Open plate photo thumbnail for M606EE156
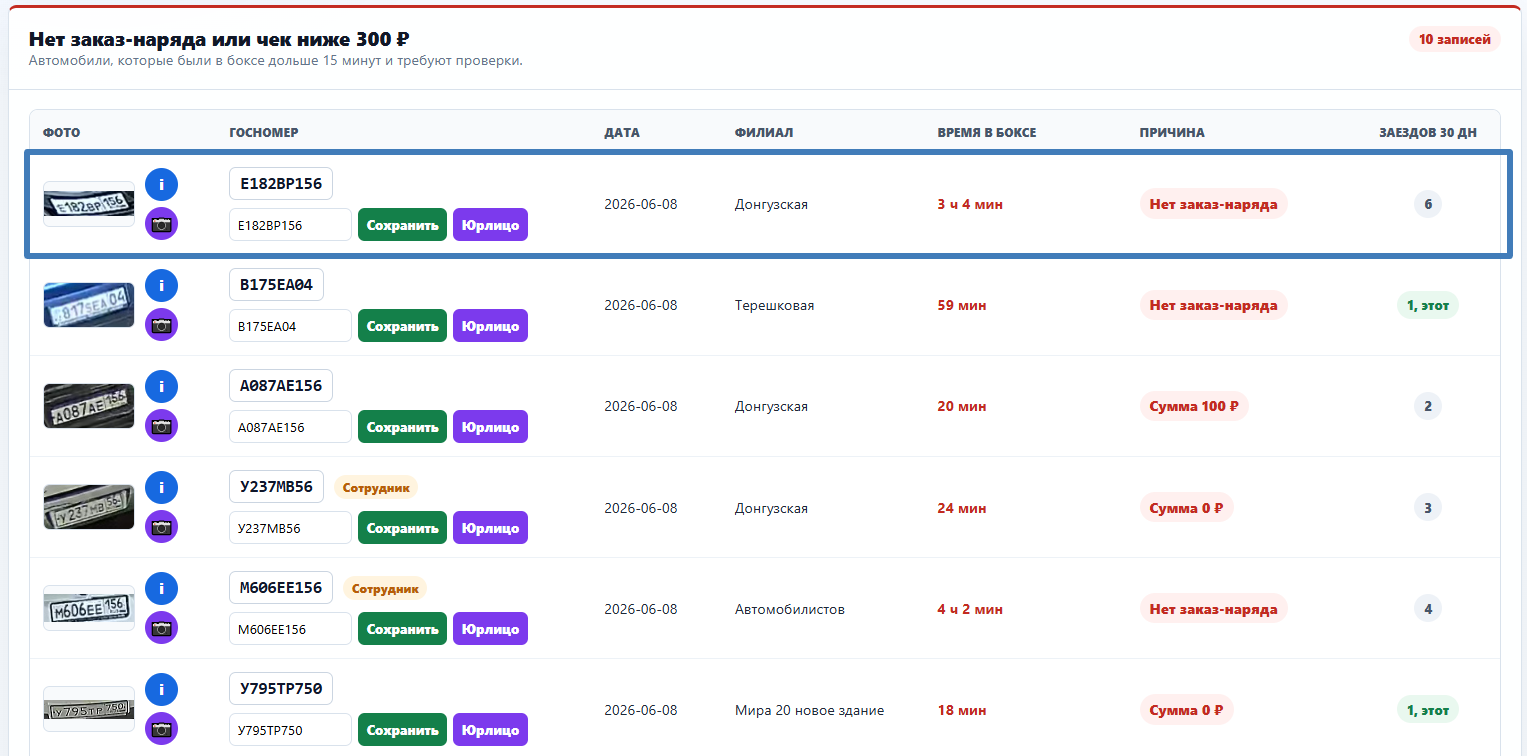 [x=89, y=608]
